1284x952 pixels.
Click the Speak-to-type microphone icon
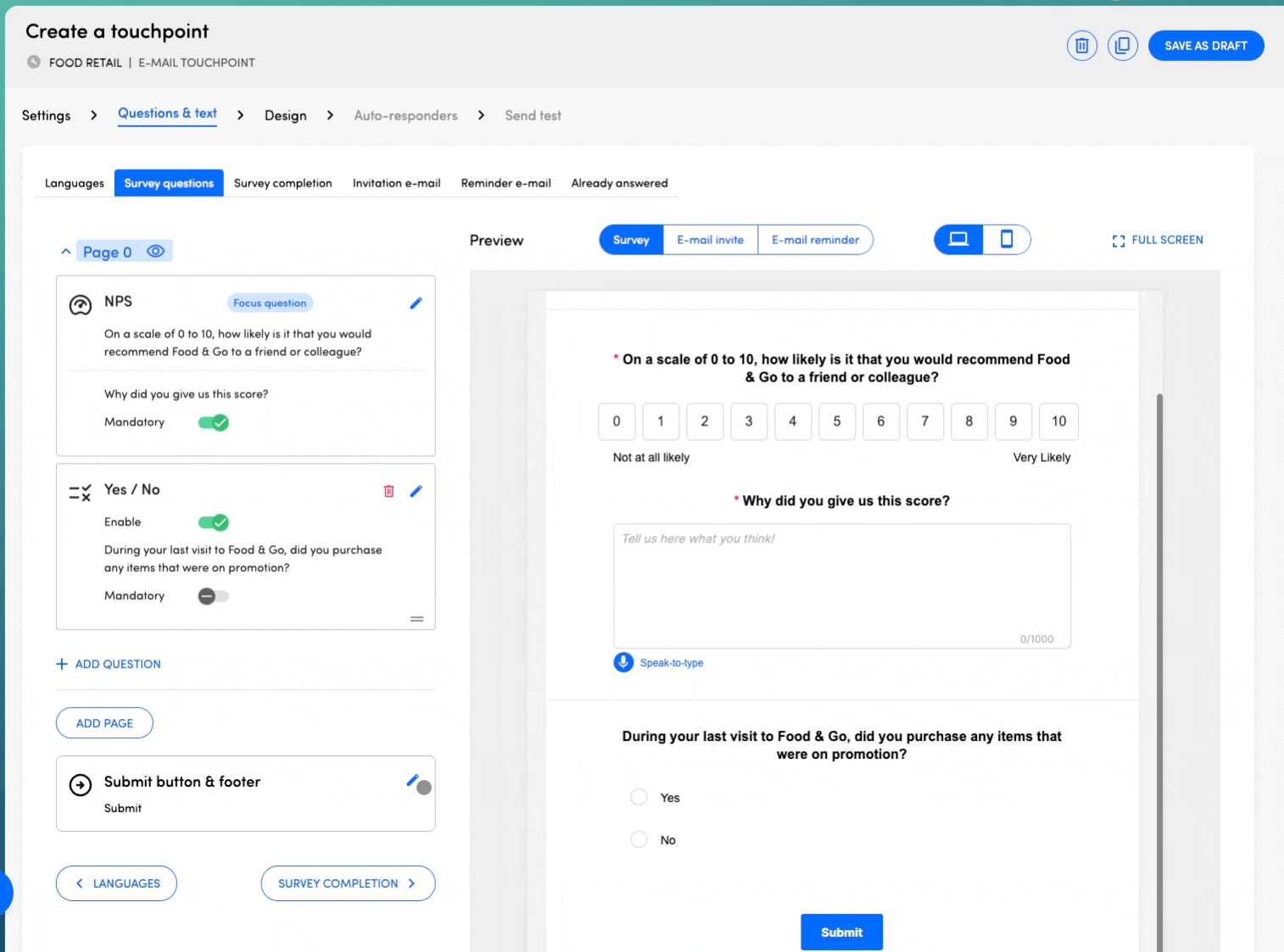623,663
